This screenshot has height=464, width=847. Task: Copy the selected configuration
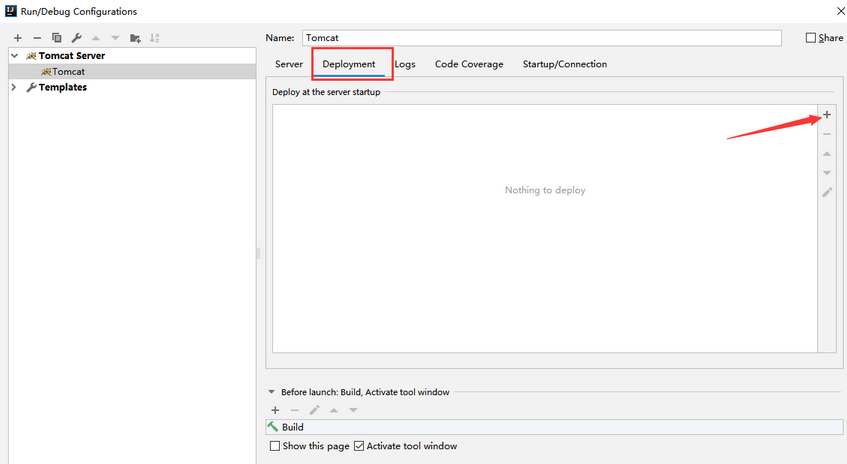click(56, 38)
